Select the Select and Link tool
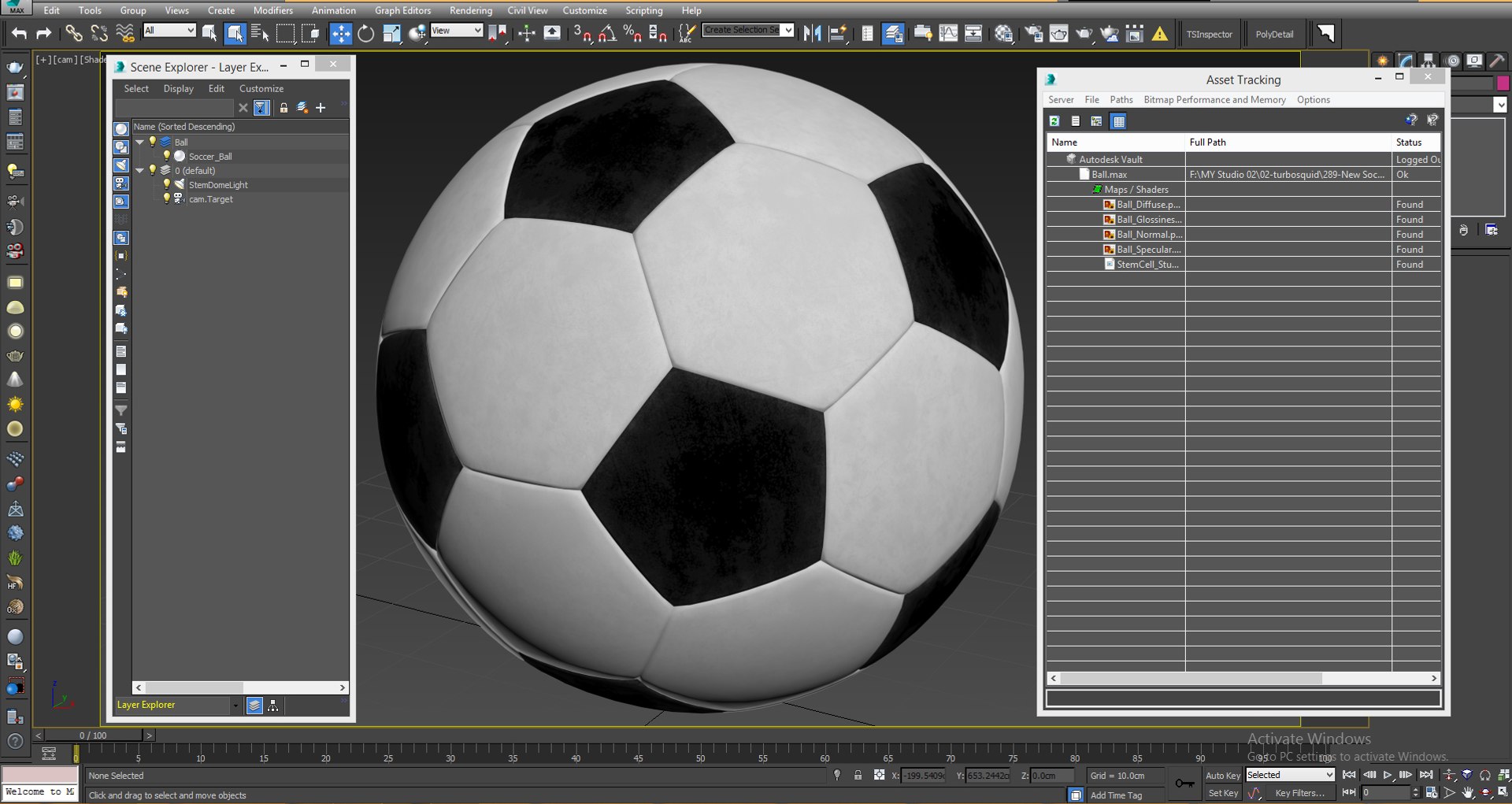 point(73,33)
